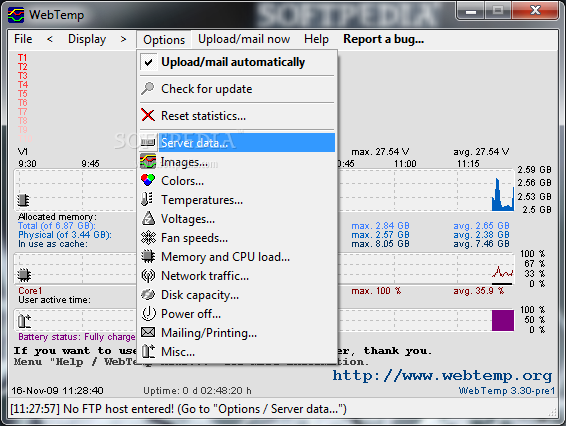
Task: Click the battery icon in battery graph
Action: tap(24, 321)
